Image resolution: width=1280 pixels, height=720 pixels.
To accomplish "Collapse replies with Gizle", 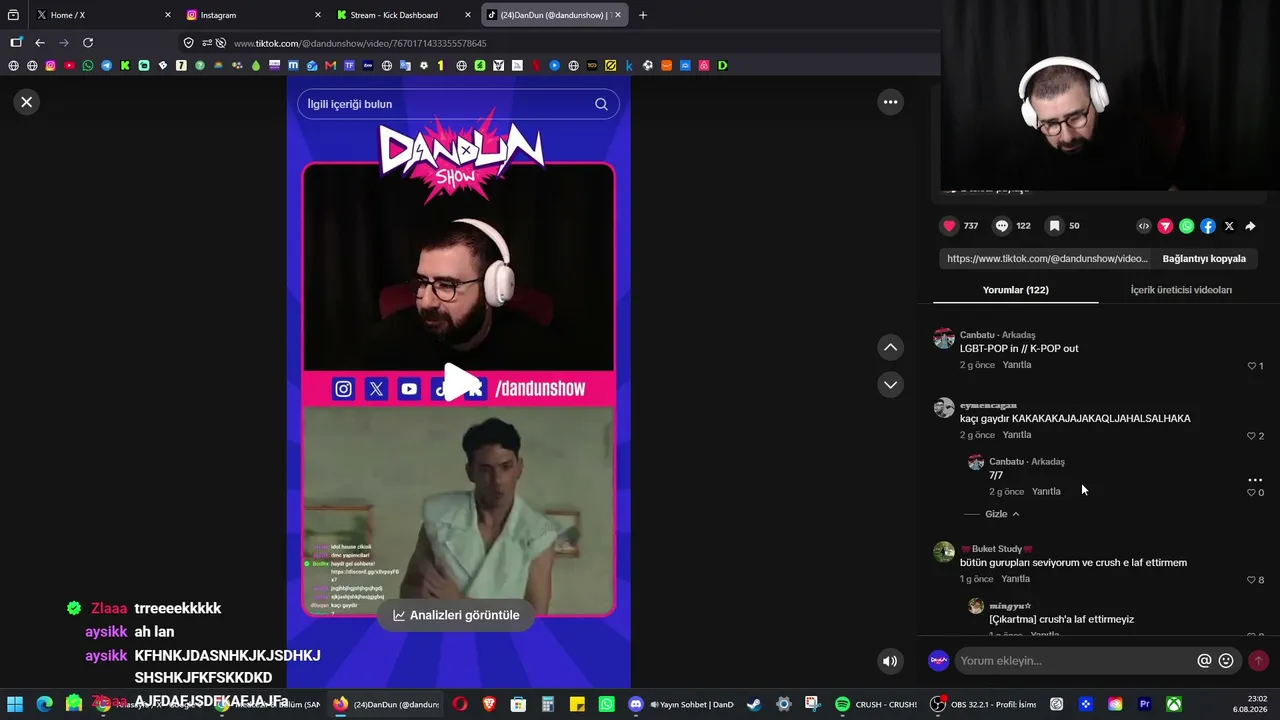I will [1002, 514].
